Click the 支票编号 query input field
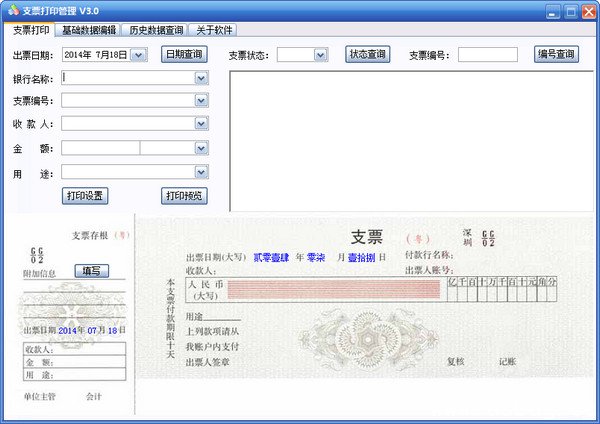 click(x=488, y=55)
